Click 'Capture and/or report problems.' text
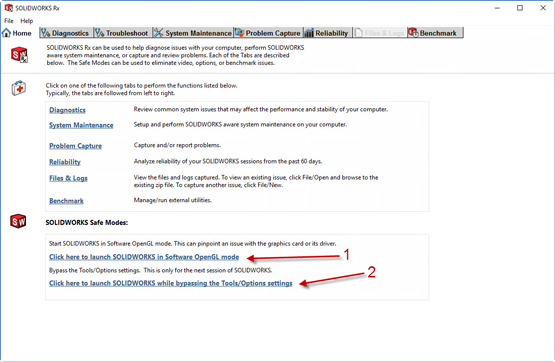 [177, 145]
